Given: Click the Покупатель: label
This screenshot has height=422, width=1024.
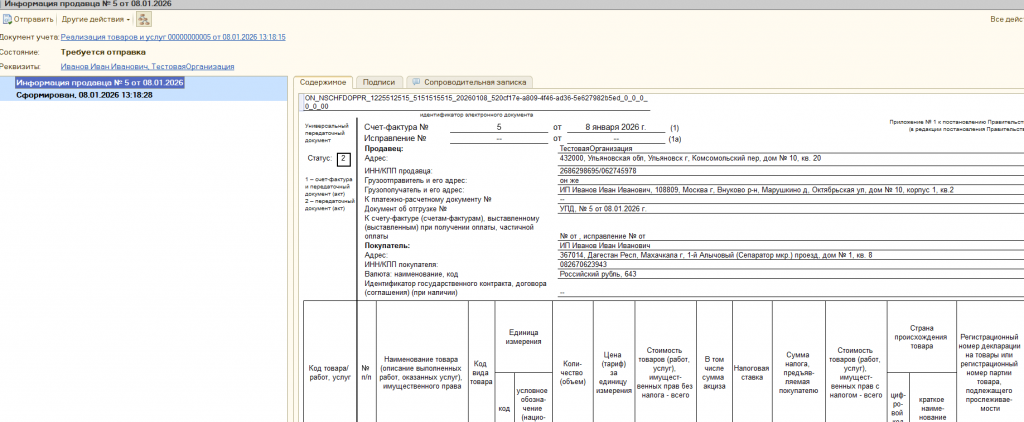Looking at the screenshot, I should [387, 246].
